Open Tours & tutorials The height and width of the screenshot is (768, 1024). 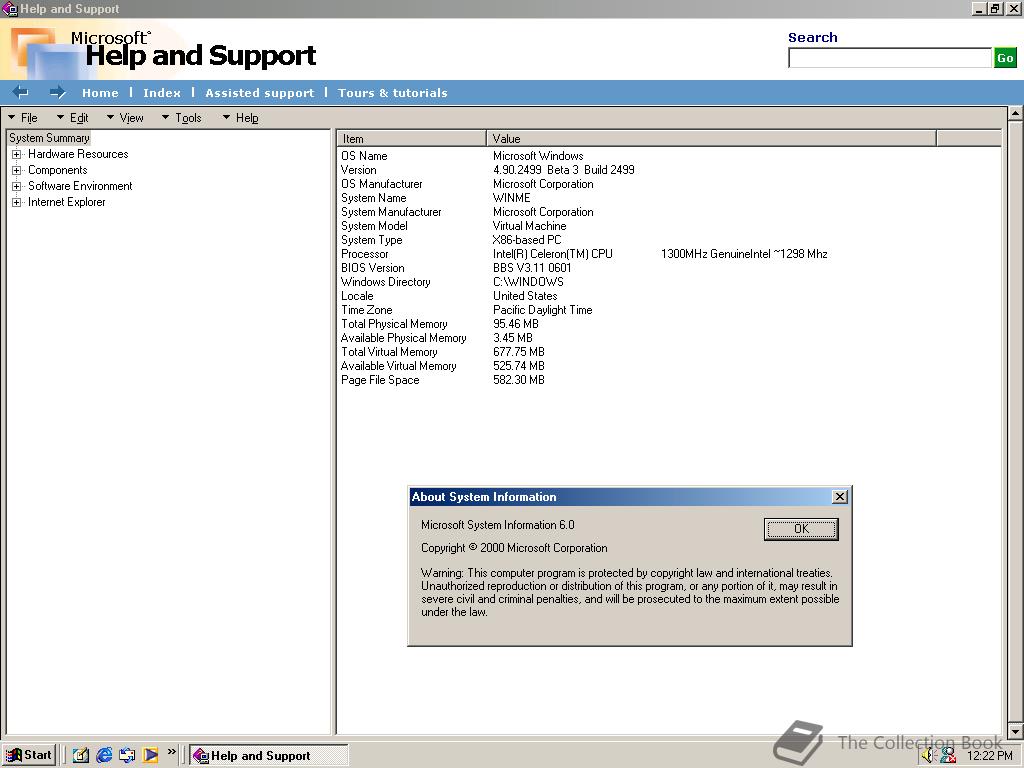pos(392,93)
